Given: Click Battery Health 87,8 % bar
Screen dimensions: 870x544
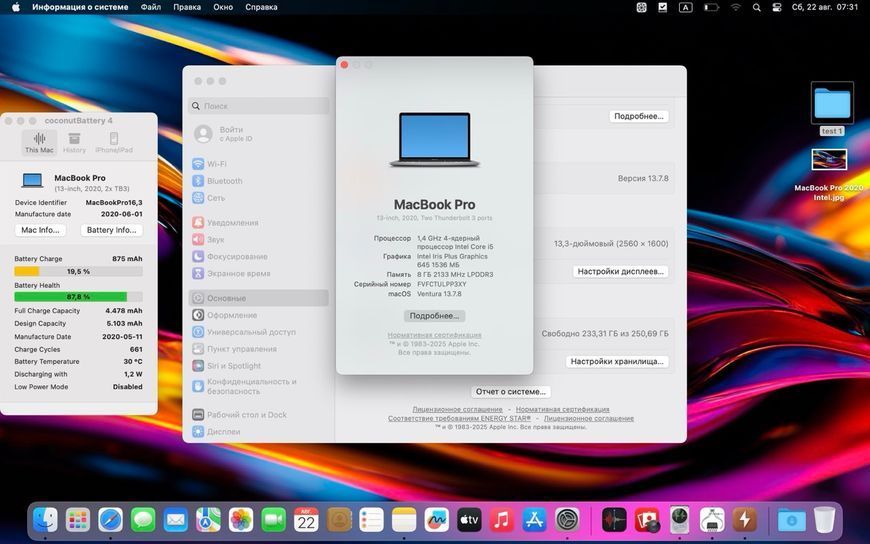Looking at the screenshot, I should pyautogui.click(x=78, y=297).
